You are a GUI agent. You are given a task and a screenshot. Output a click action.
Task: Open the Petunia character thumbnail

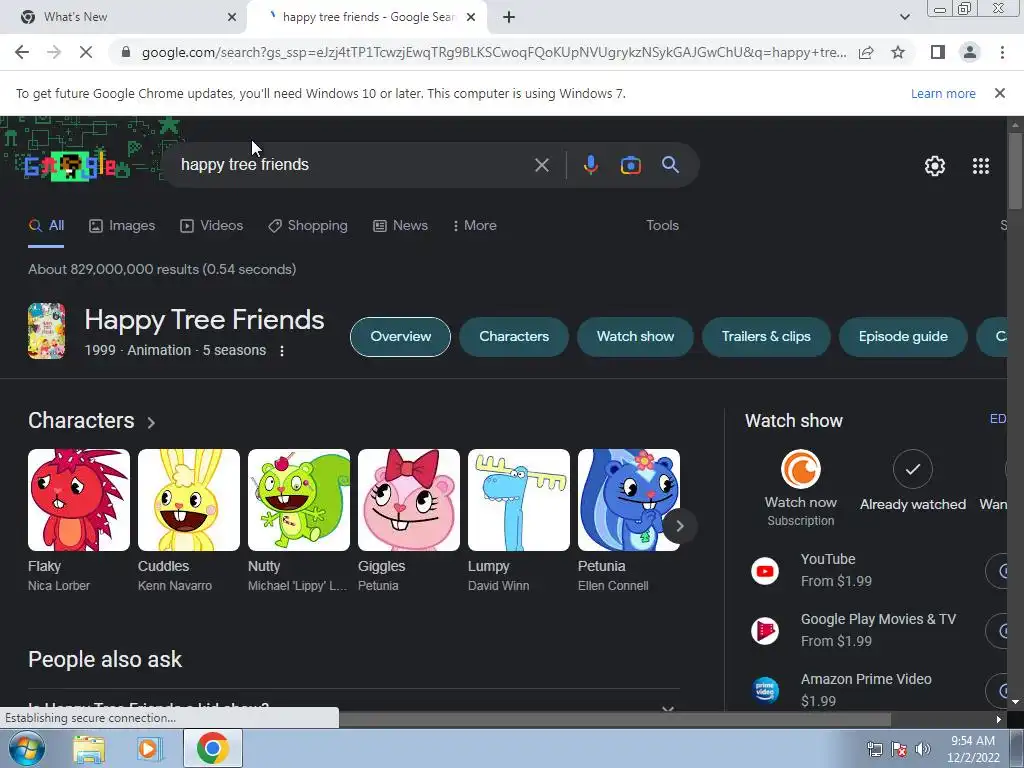(x=628, y=500)
